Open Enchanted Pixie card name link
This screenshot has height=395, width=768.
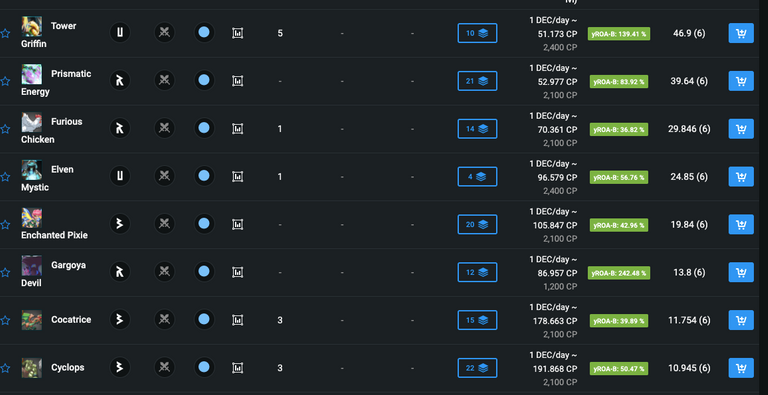click(54, 235)
